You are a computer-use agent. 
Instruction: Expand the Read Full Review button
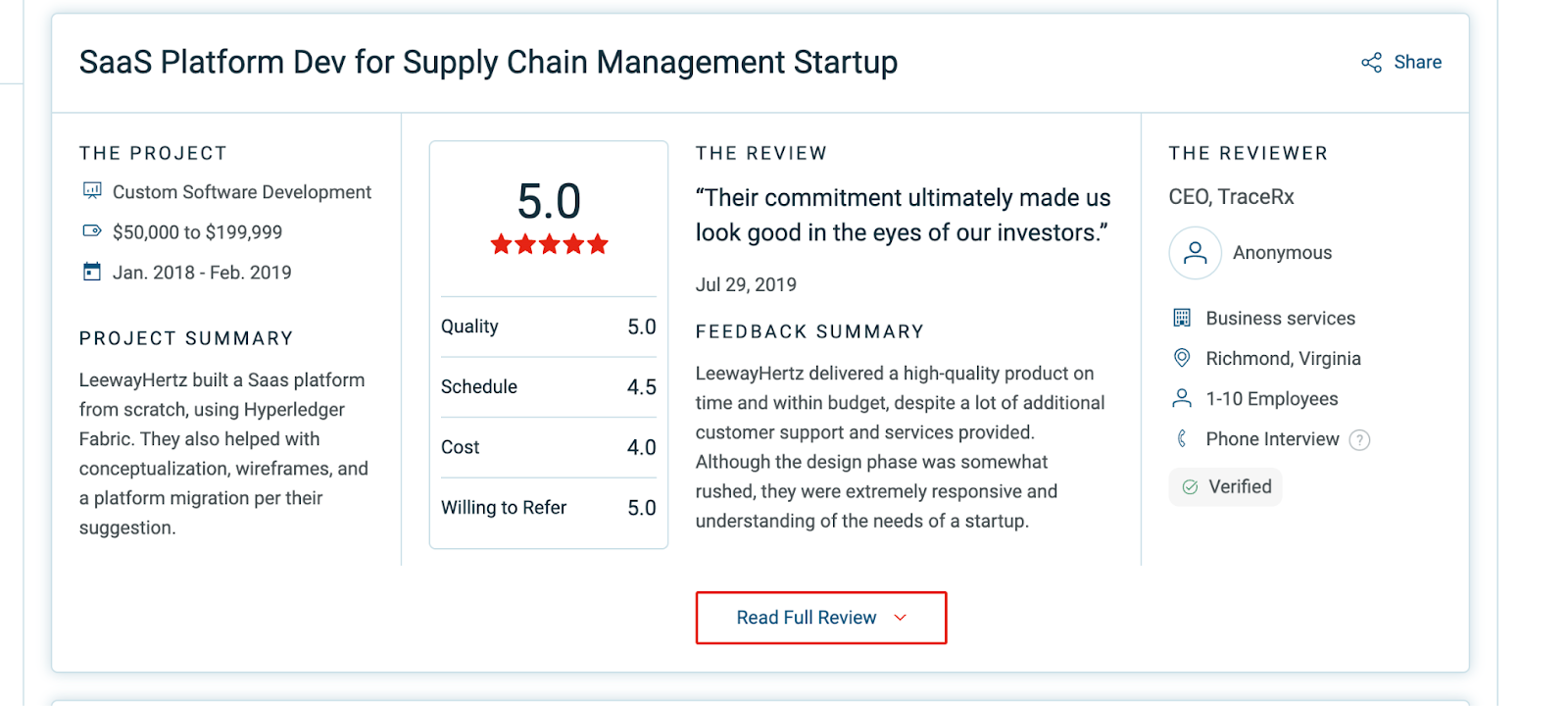821,618
